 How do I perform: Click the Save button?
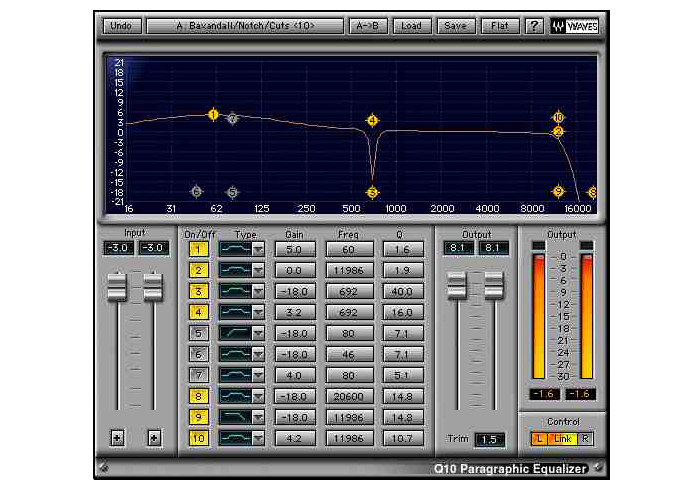pyautogui.click(x=456, y=26)
